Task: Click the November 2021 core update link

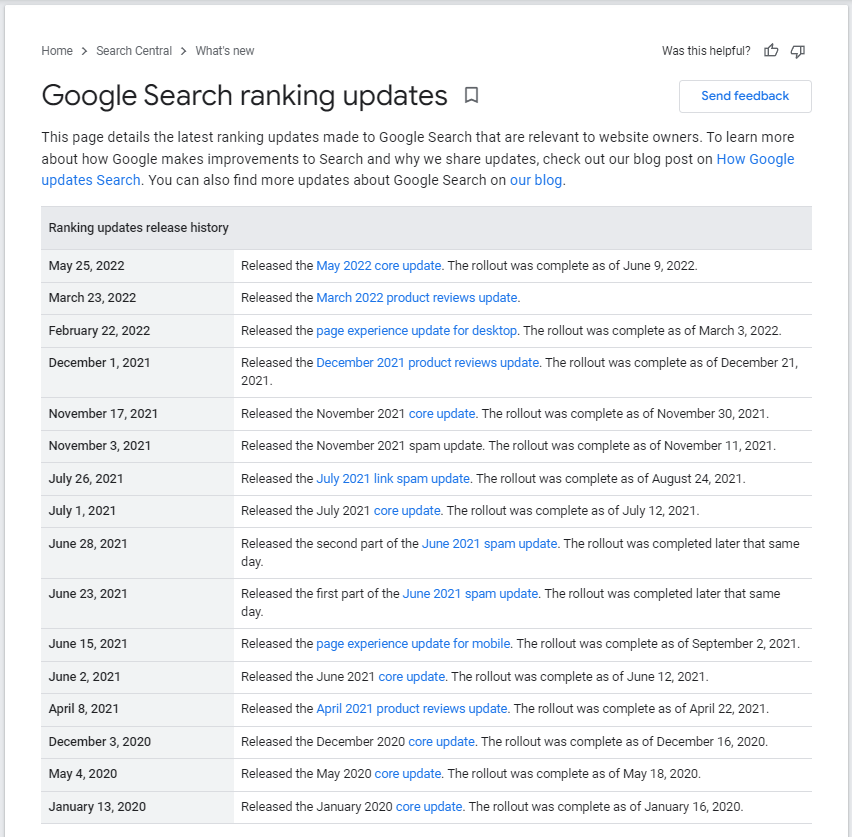Action: click(442, 414)
